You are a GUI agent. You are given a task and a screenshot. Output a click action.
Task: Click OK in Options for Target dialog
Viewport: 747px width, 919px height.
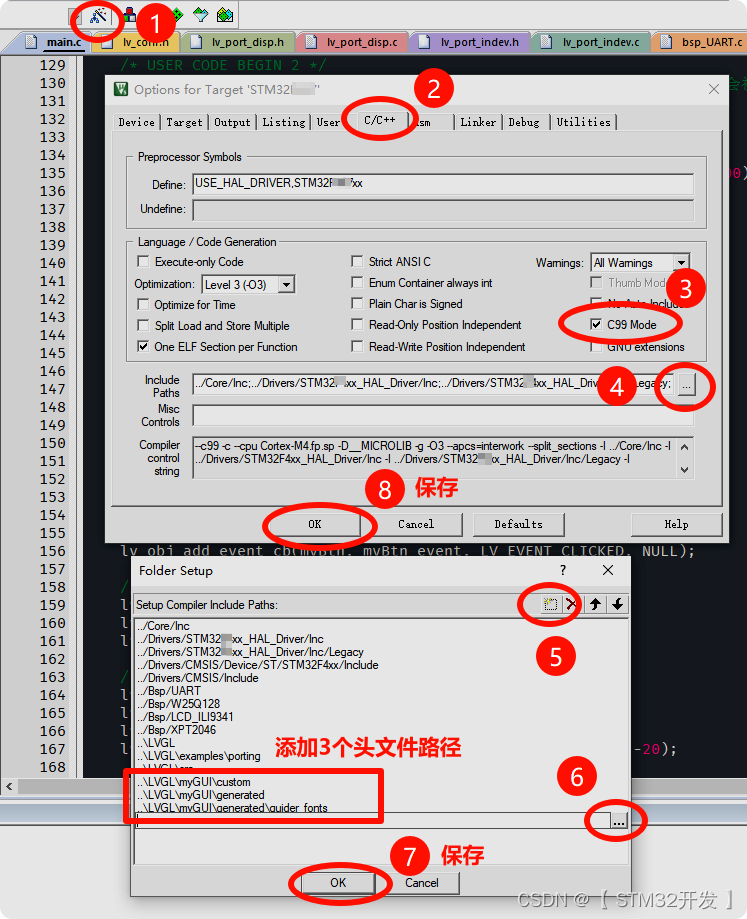tap(315, 524)
